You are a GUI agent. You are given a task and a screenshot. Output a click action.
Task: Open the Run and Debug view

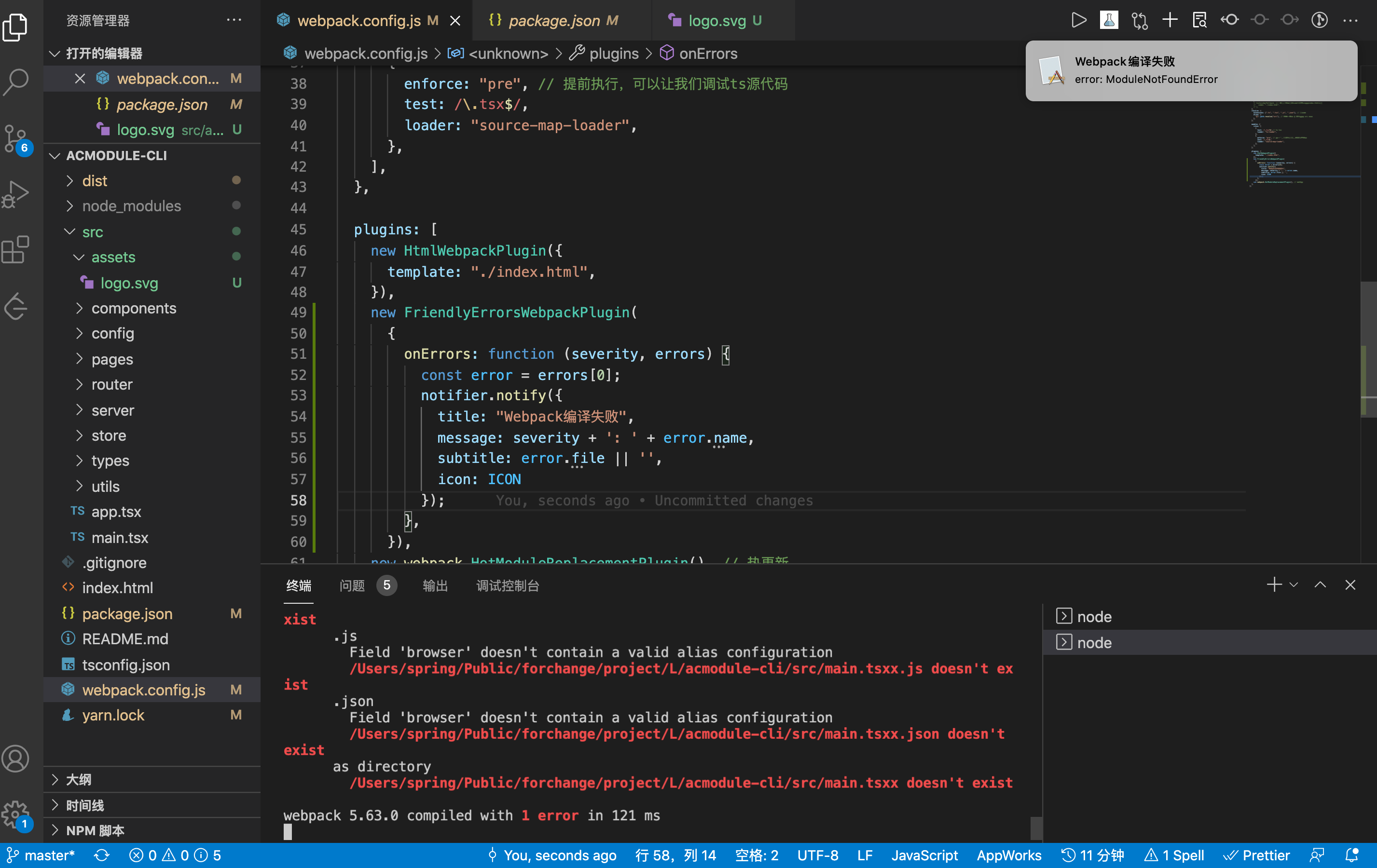coord(15,194)
